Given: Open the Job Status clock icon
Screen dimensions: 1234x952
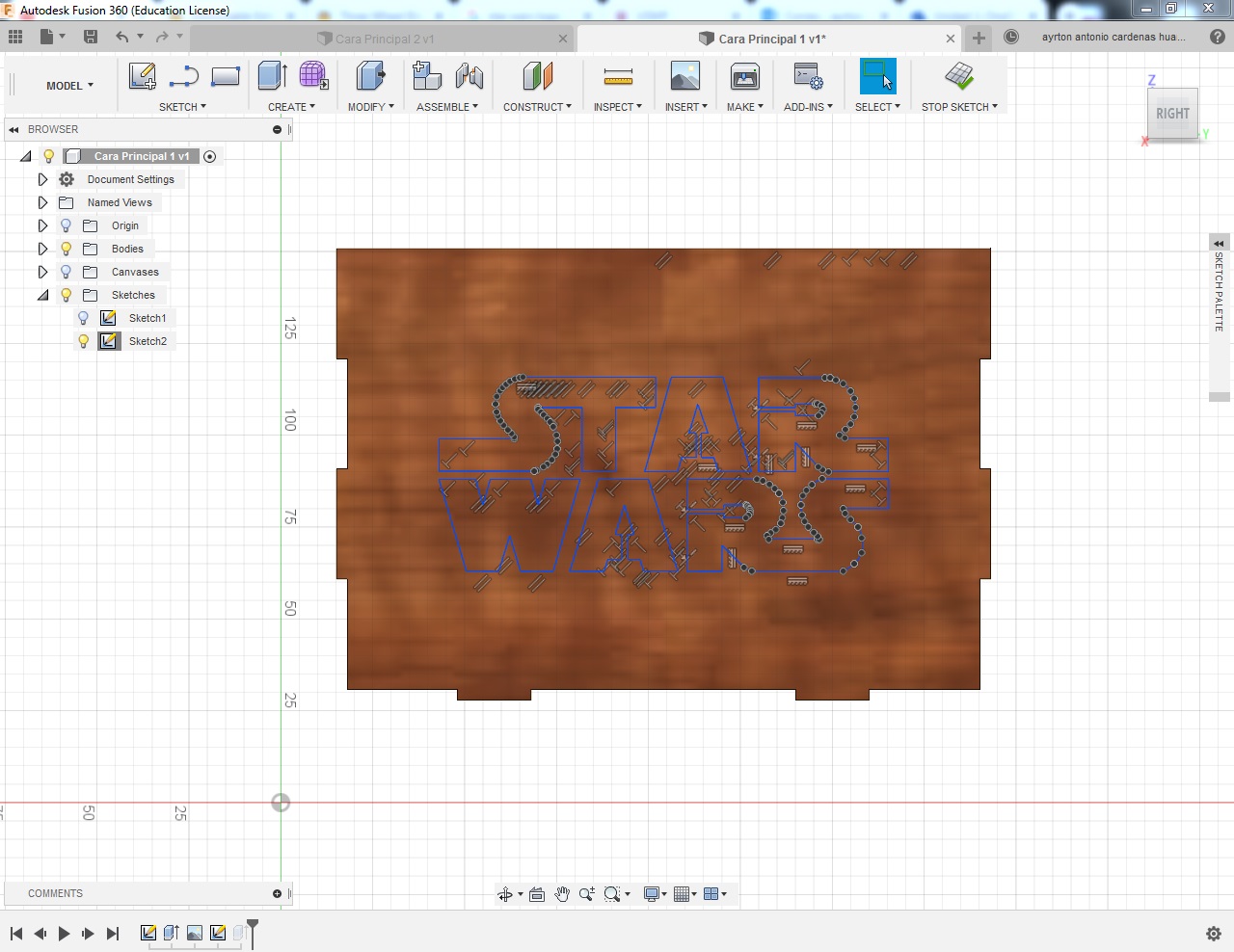Looking at the screenshot, I should (1011, 37).
